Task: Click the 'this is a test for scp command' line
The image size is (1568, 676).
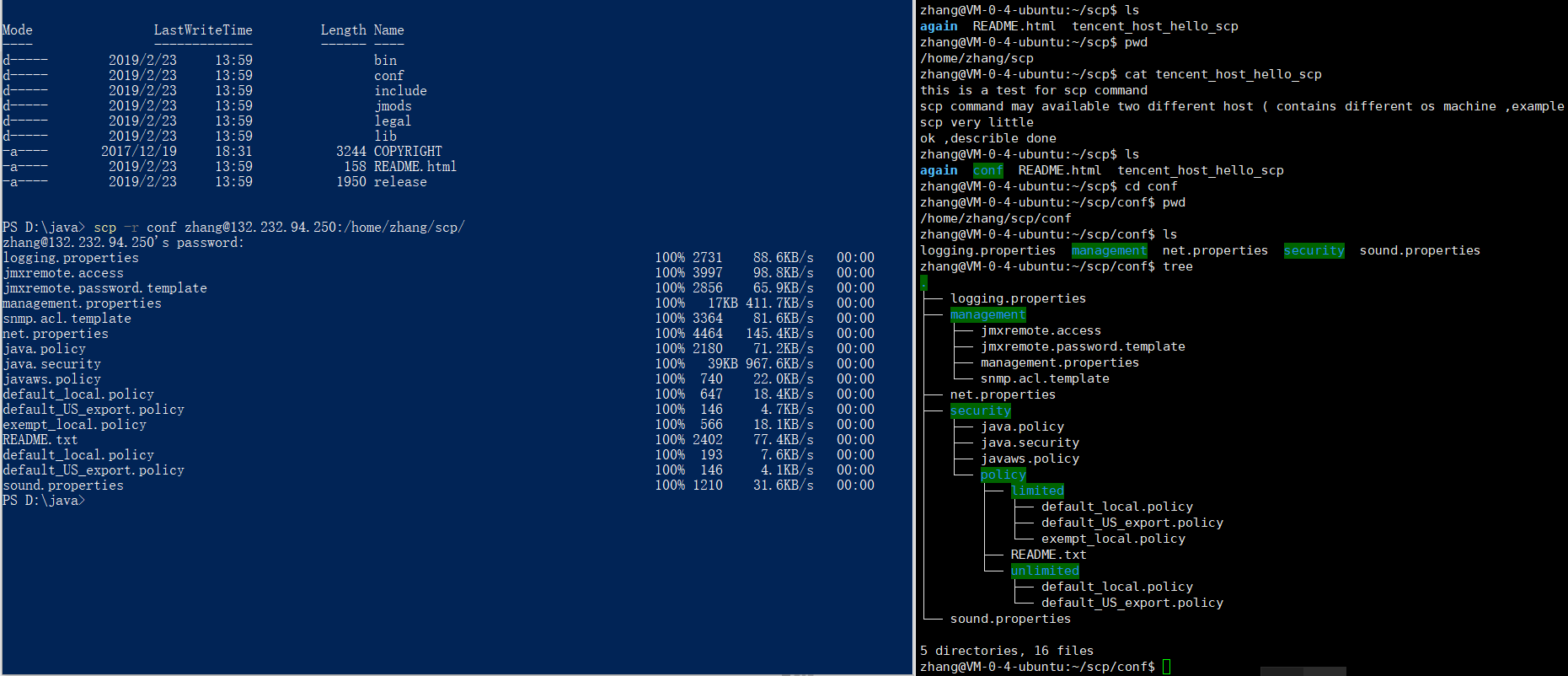Action: click(1034, 90)
